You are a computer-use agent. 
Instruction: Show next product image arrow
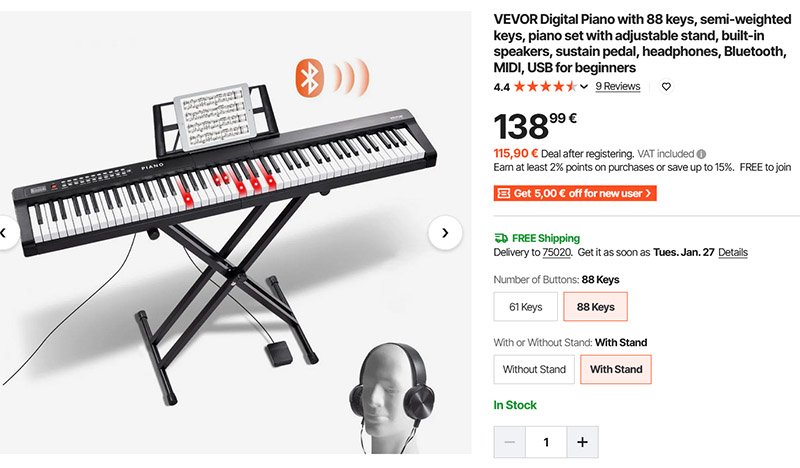445,233
